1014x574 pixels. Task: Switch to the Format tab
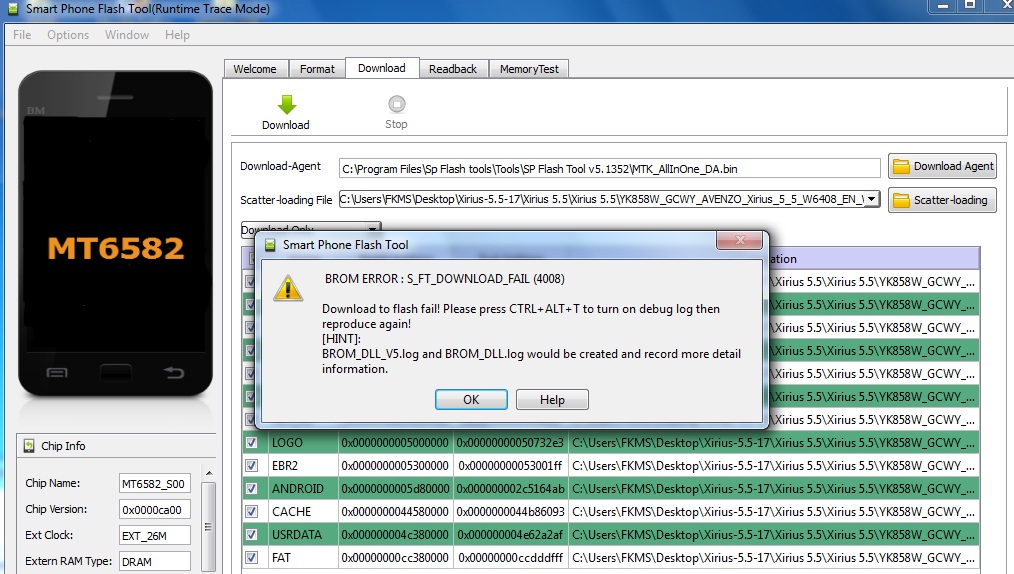click(x=317, y=69)
